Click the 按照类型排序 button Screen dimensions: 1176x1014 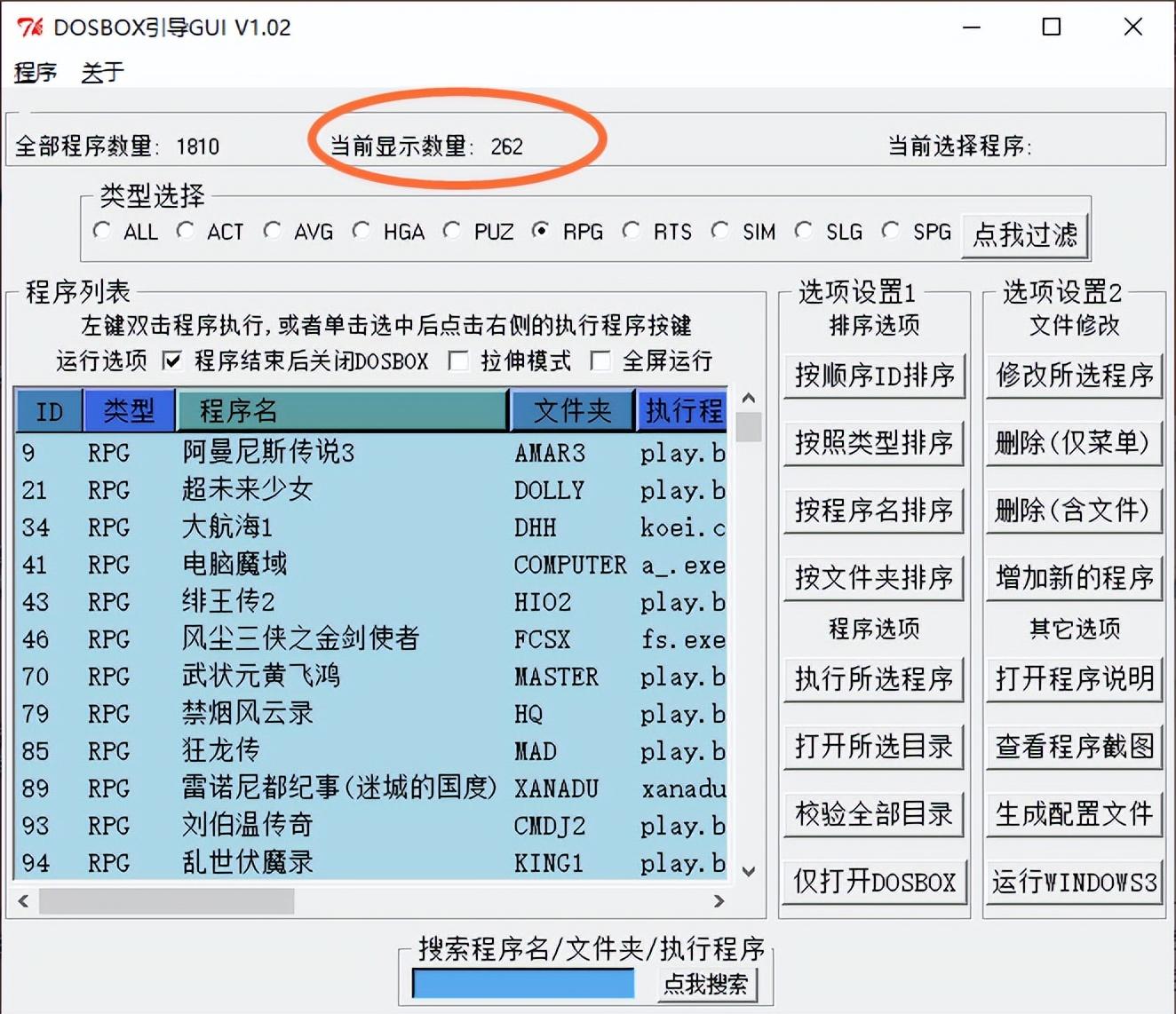click(x=874, y=443)
